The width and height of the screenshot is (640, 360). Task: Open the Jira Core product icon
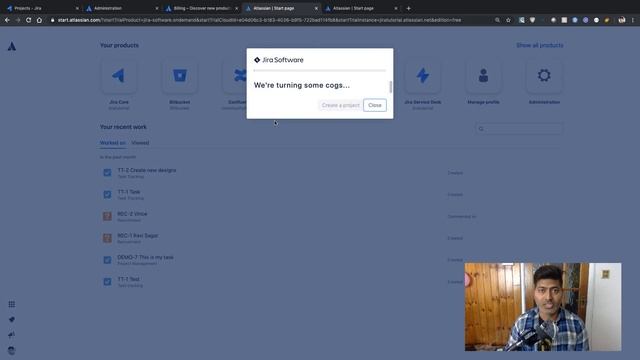[x=119, y=76]
